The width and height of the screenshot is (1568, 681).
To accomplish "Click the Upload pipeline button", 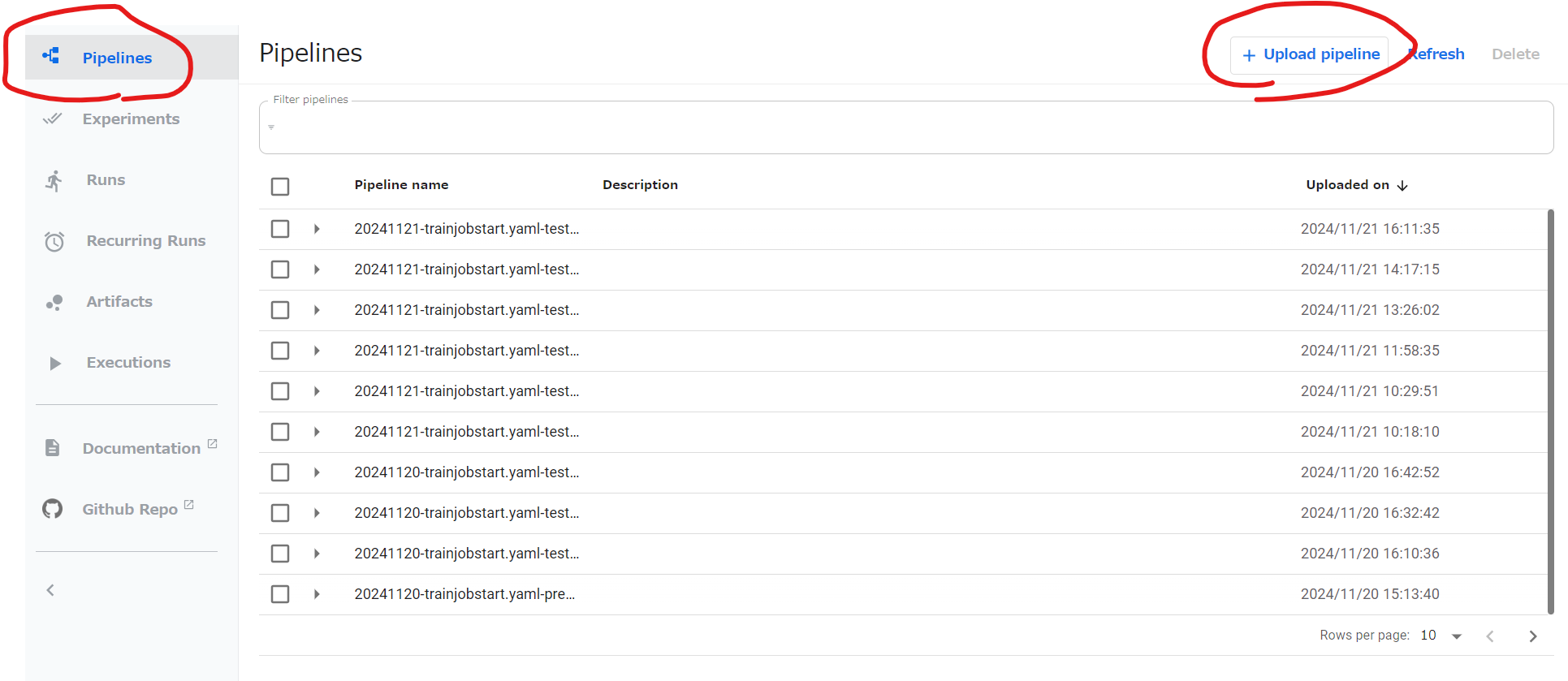I will [1310, 54].
